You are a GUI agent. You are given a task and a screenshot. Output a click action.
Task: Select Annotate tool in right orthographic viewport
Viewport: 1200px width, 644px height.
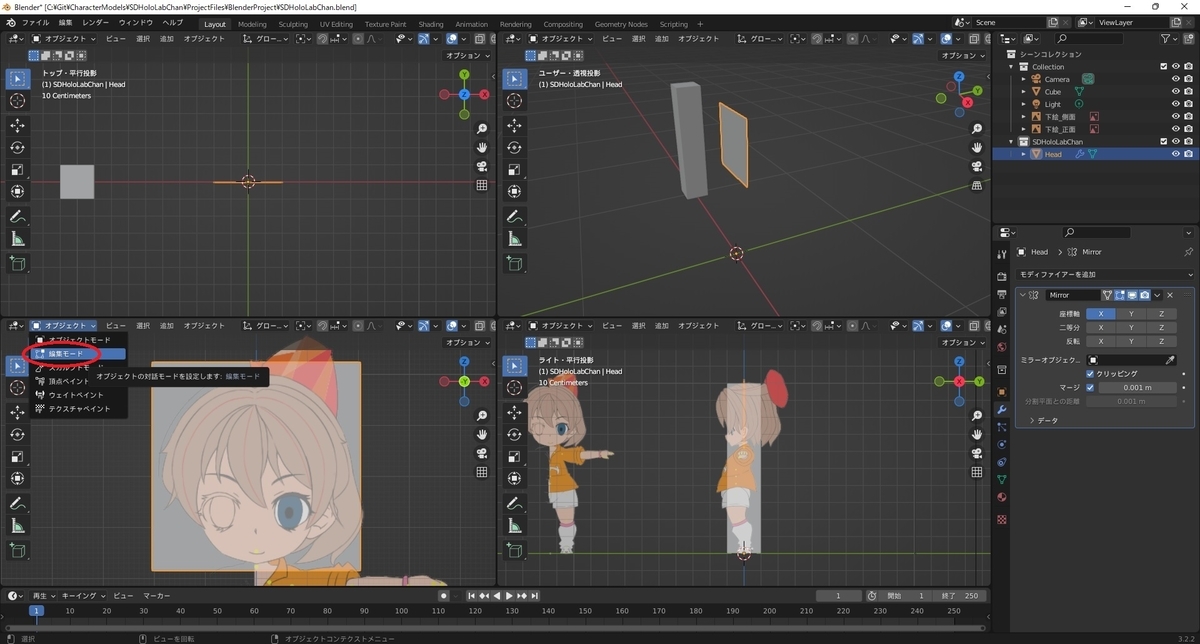click(x=514, y=504)
